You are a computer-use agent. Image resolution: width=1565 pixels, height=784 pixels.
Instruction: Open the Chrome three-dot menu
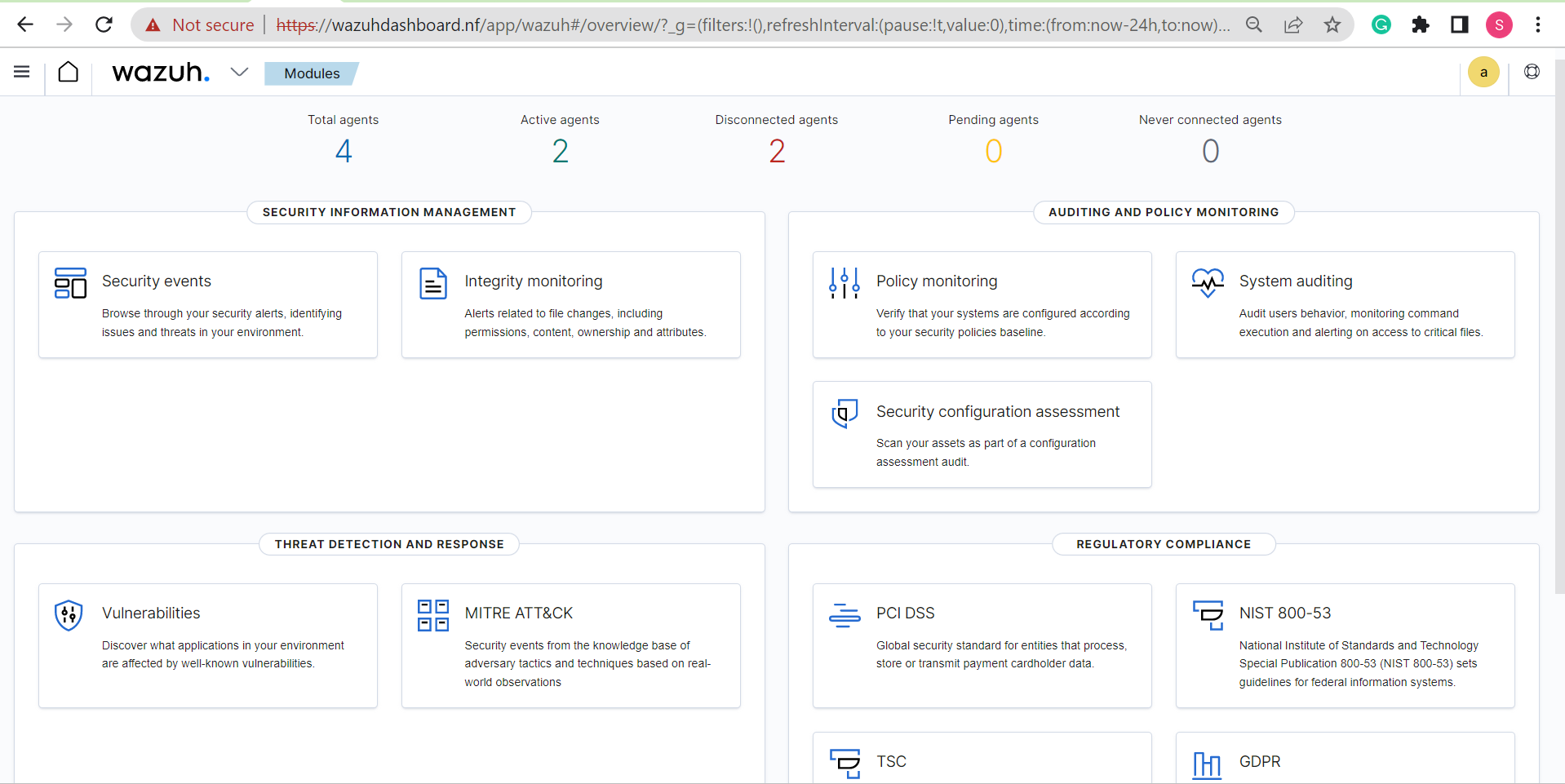tap(1538, 25)
